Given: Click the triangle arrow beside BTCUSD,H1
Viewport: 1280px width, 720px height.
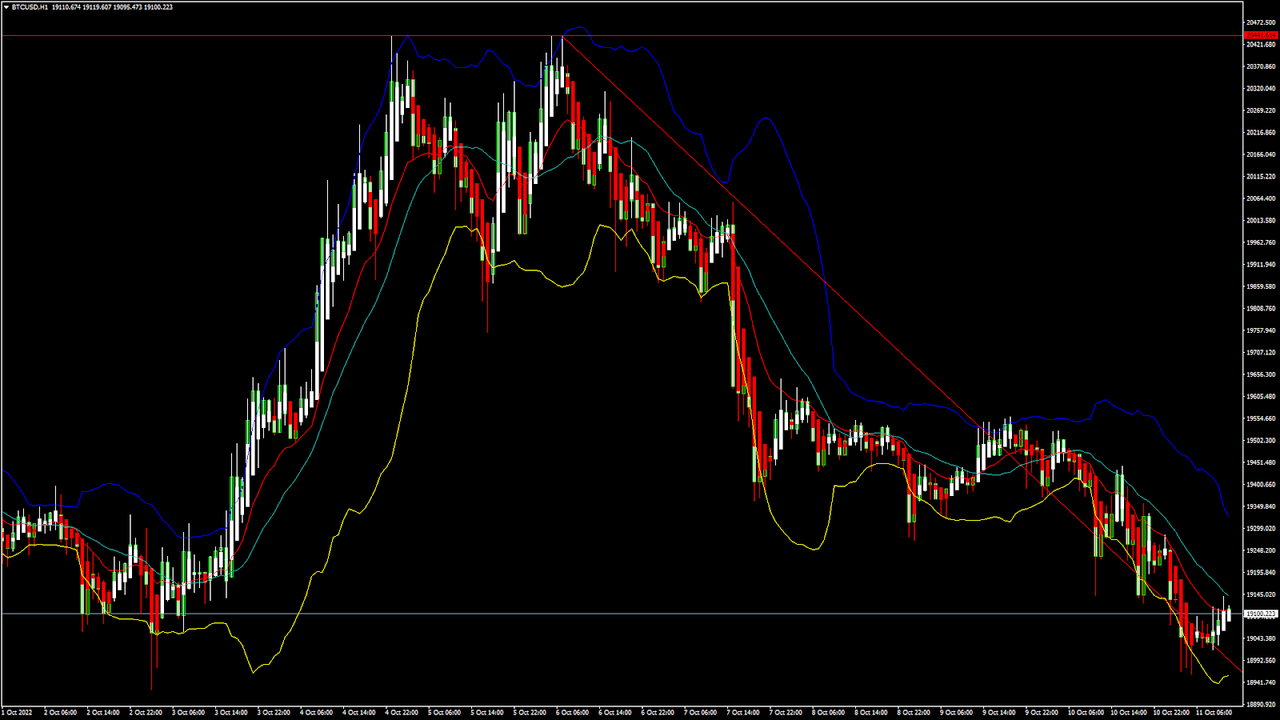Looking at the screenshot, I should (x=5, y=6).
